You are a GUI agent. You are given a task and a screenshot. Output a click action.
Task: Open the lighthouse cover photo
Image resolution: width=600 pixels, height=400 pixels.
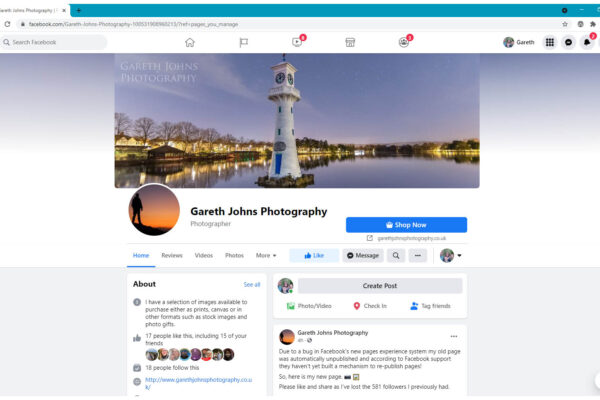[x=297, y=121]
